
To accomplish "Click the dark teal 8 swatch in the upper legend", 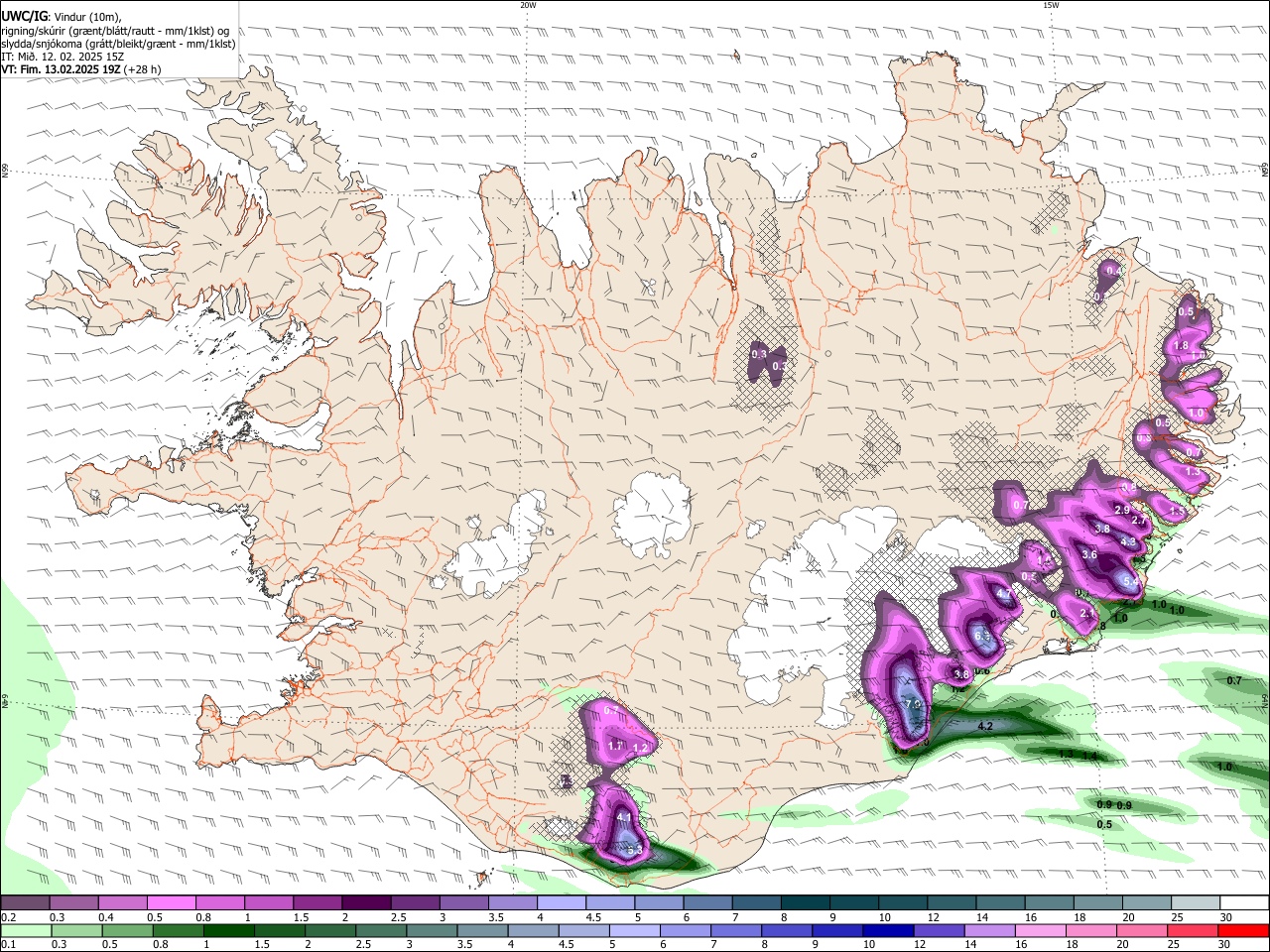I will pos(806,903).
